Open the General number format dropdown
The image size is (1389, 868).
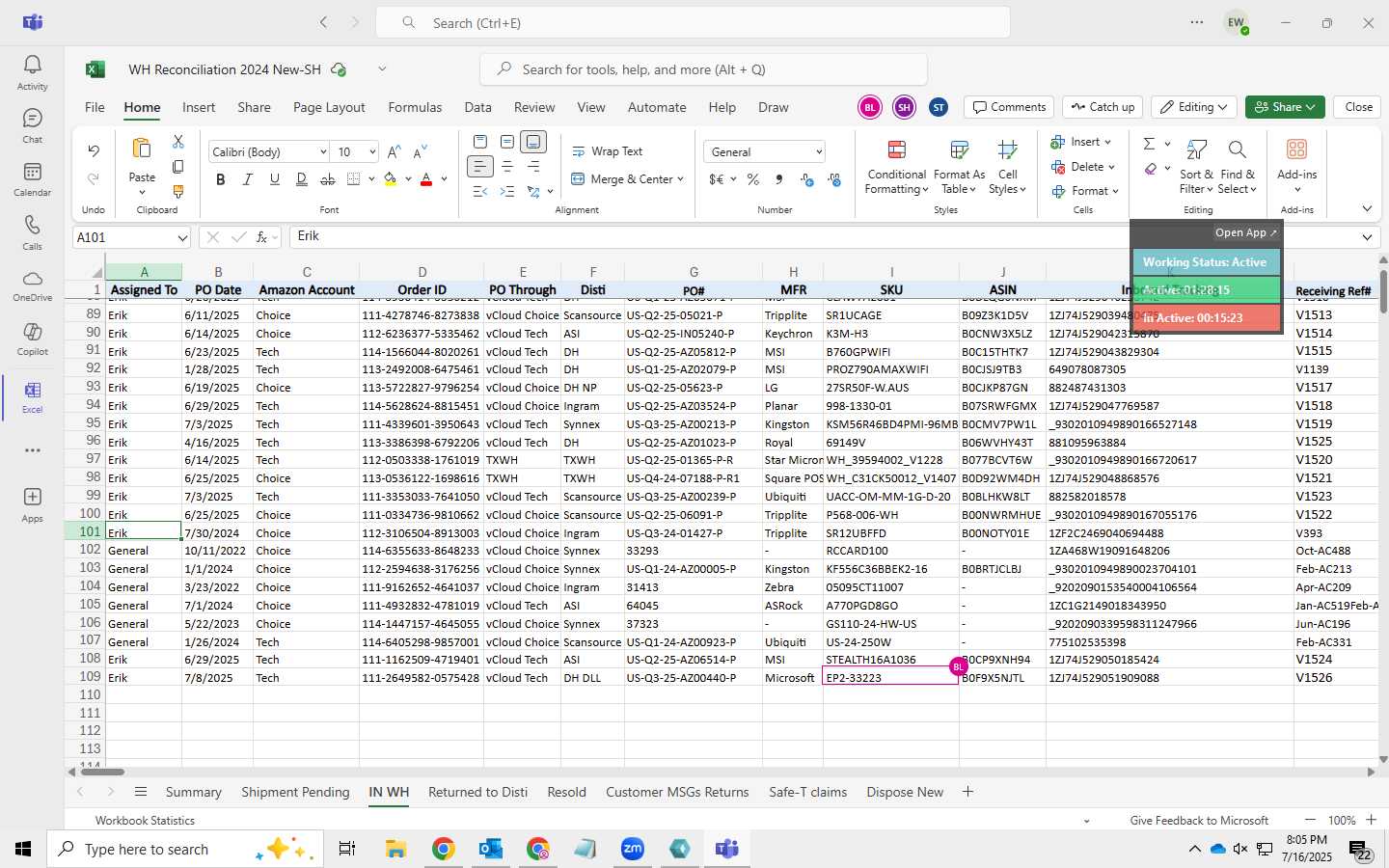[819, 152]
